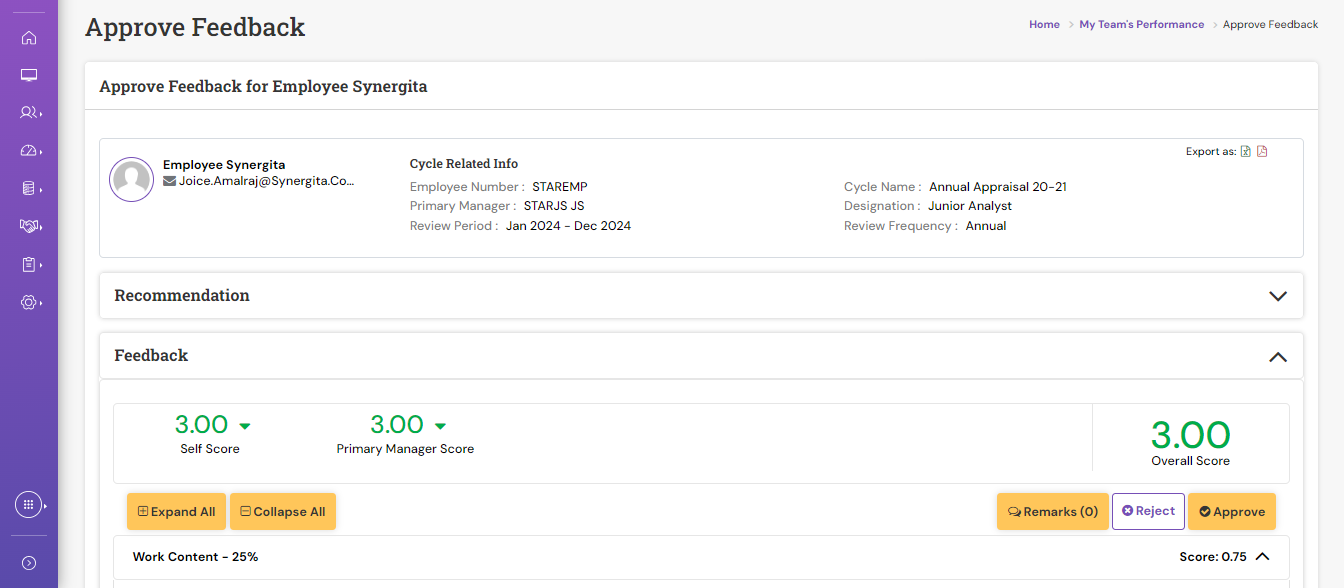Click the Recommendation section heading
This screenshot has width=1344, height=588.
point(182,295)
